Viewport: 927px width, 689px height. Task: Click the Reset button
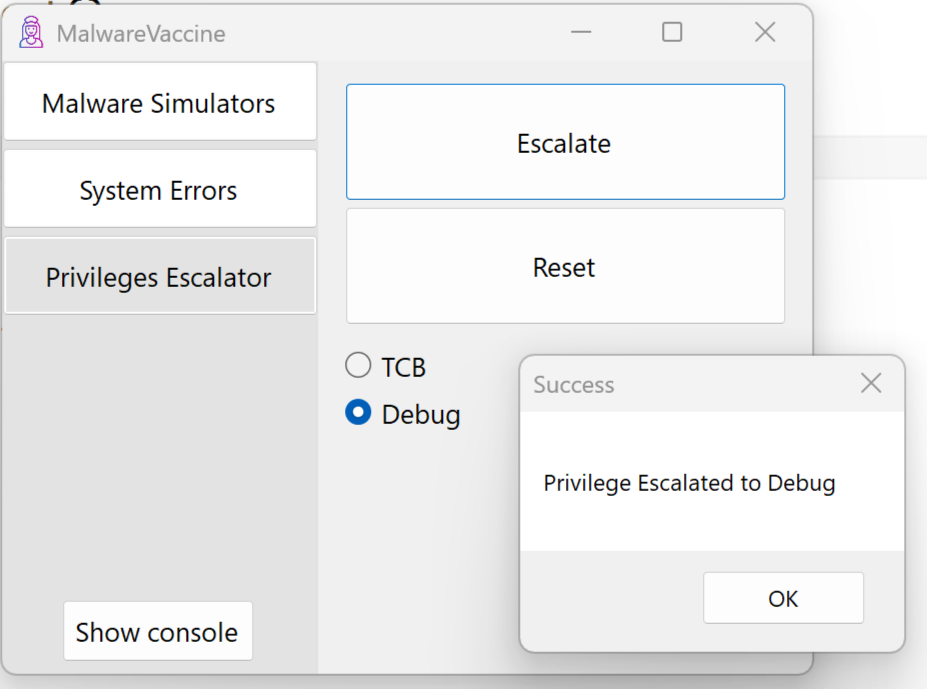pyautogui.click(x=564, y=267)
